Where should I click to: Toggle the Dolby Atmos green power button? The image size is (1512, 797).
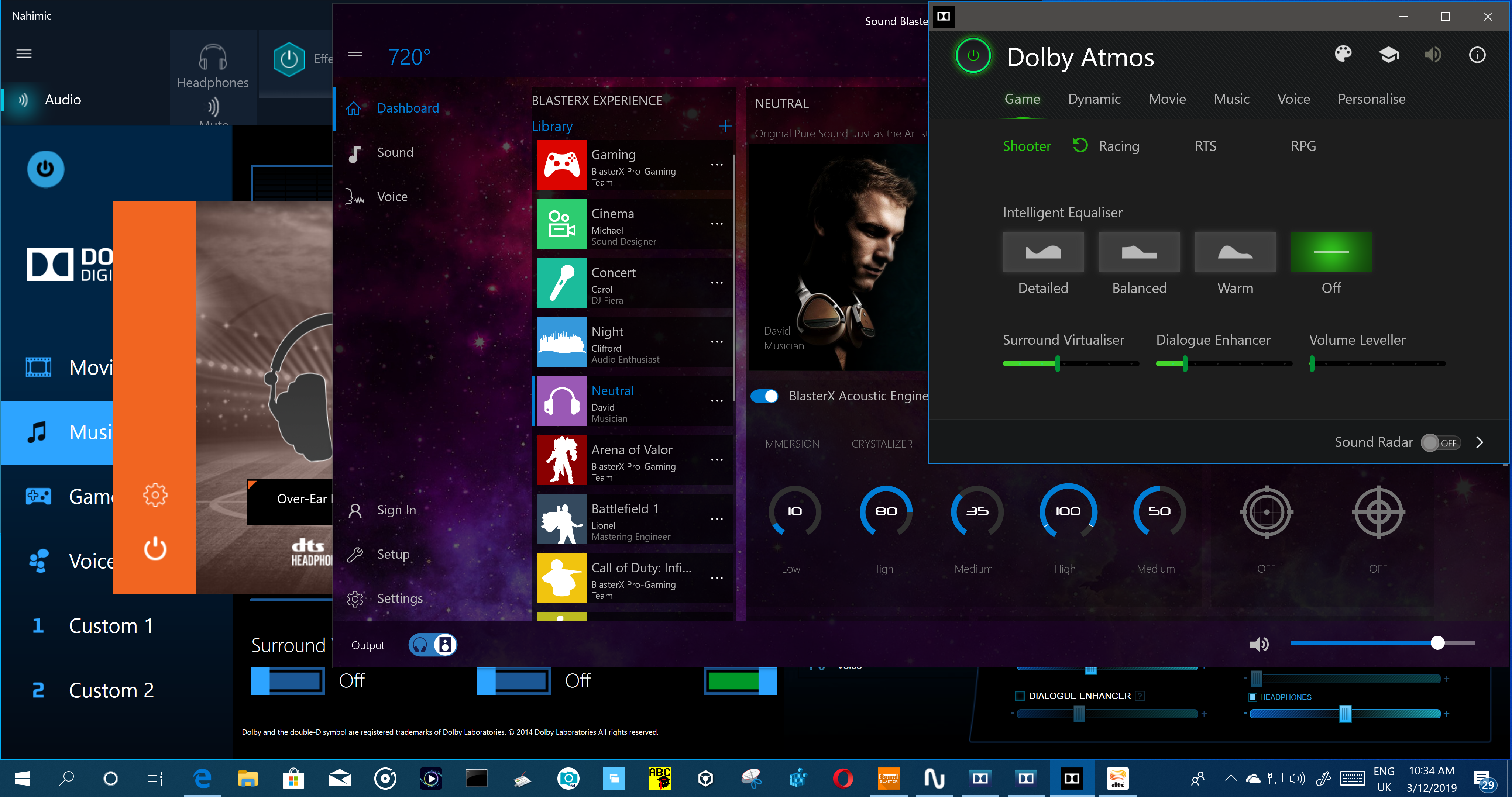(973, 56)
